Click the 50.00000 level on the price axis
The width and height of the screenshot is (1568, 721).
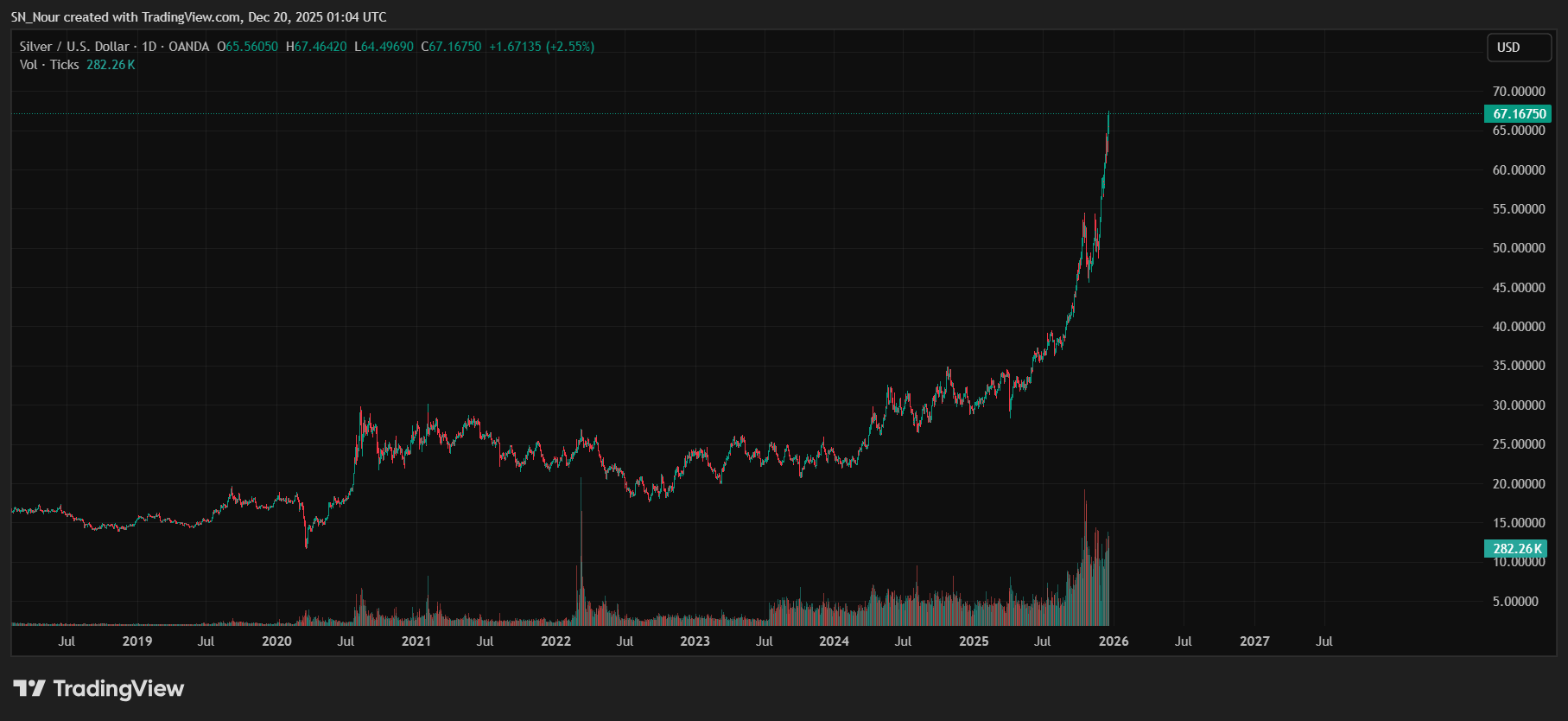tap(1518, 248)
